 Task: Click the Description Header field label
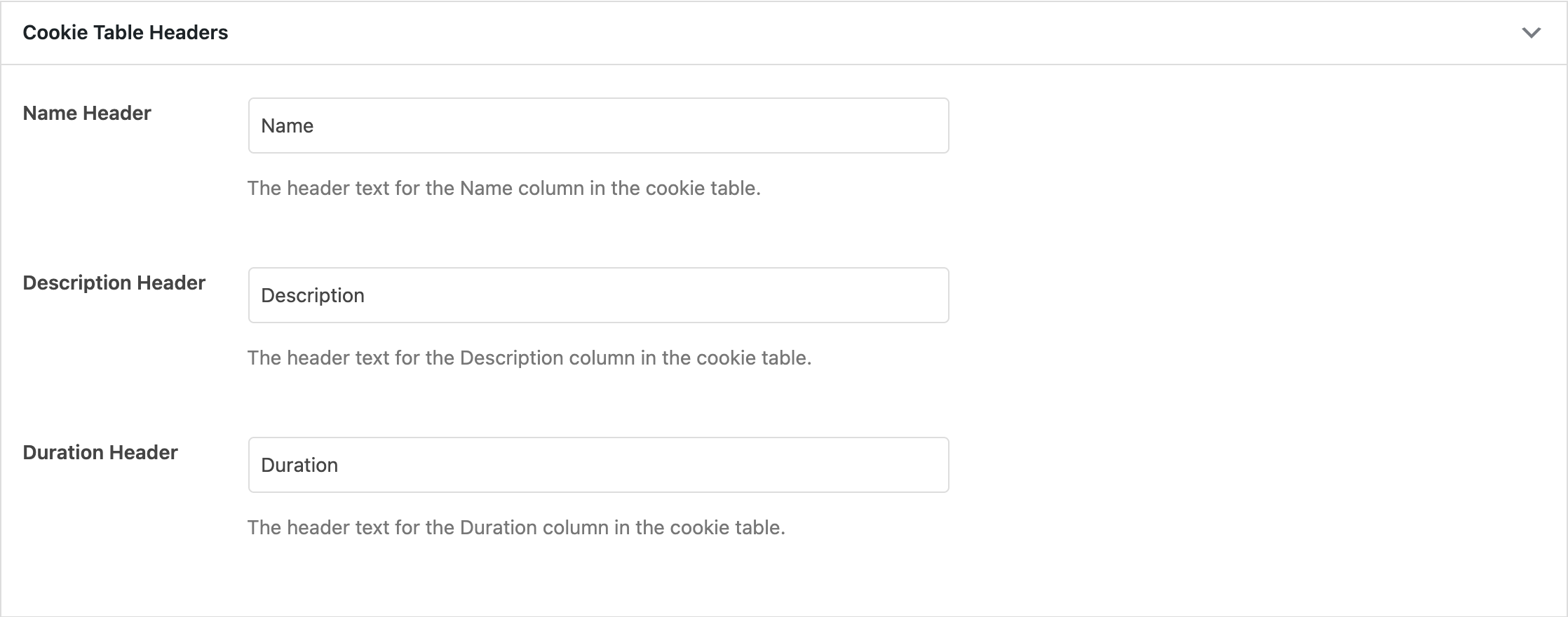coord(114,283)
